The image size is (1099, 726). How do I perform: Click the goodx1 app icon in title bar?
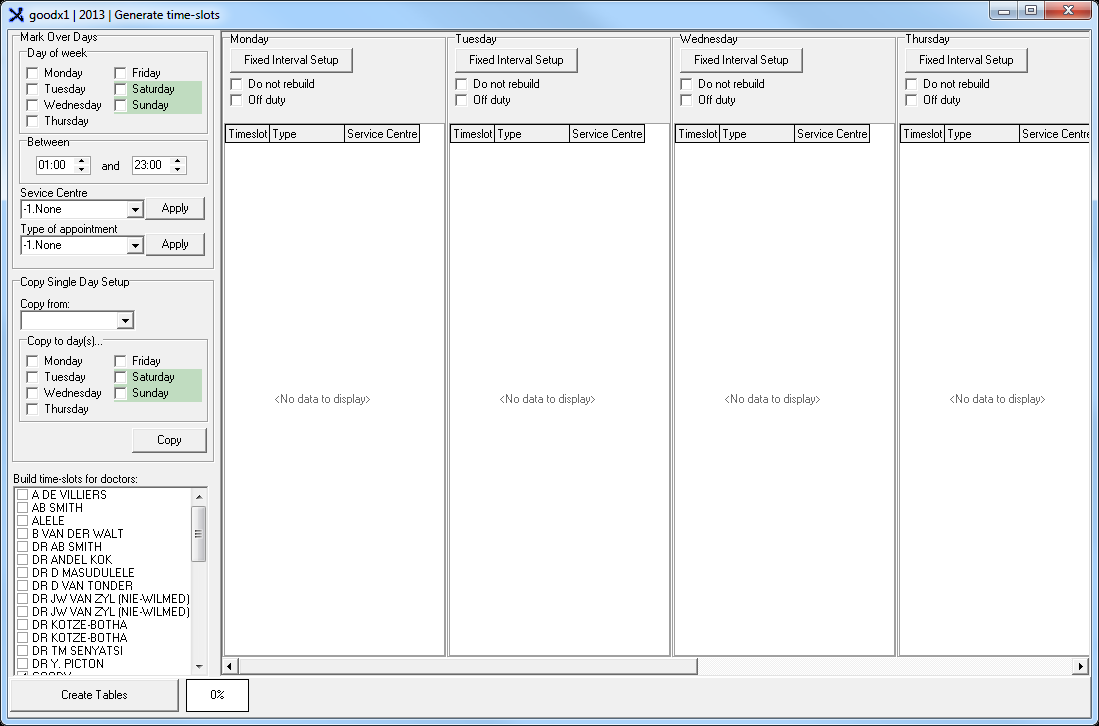tap(15, 14)
